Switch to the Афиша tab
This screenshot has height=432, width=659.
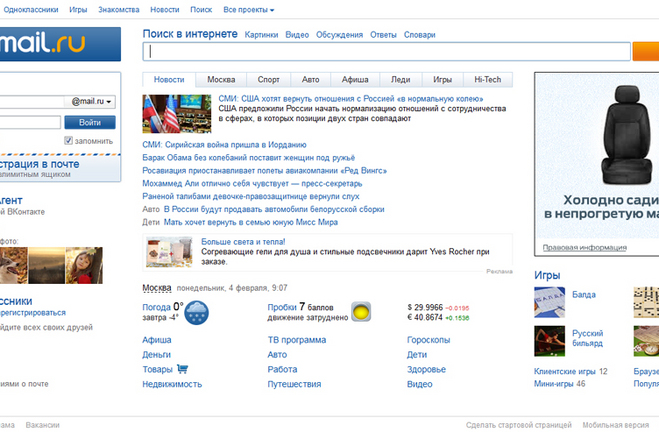coord(355,79)
